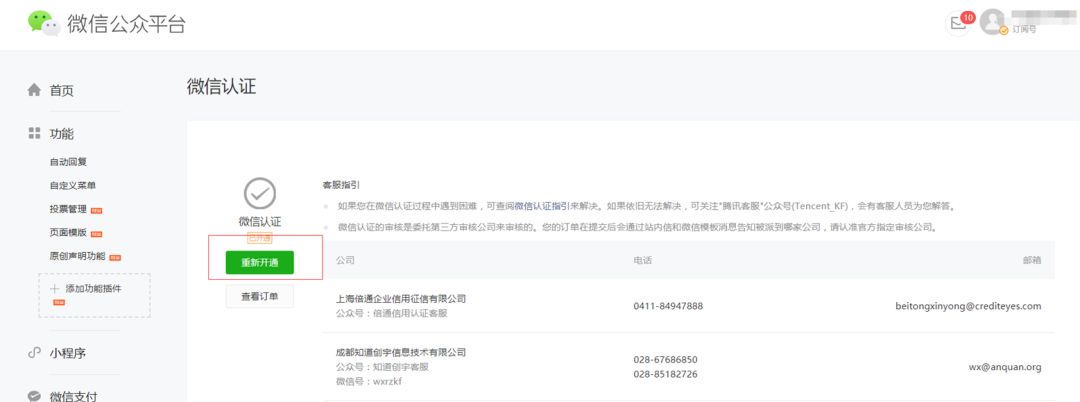This screenshot has width=1080, height=402.
Task: Click the green 重新开通 button
Action: point(260,262)
